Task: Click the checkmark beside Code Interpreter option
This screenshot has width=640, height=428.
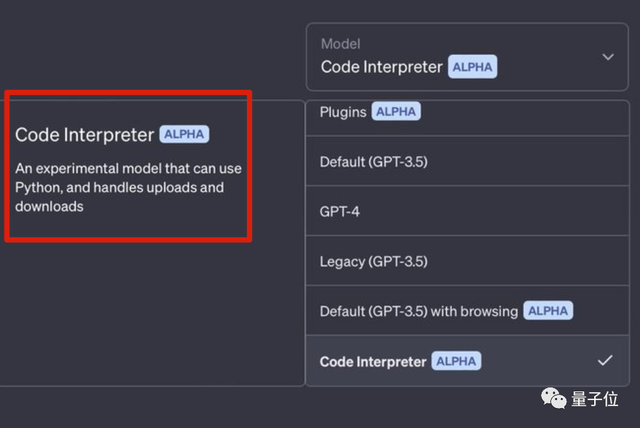Action: (604, 360)
